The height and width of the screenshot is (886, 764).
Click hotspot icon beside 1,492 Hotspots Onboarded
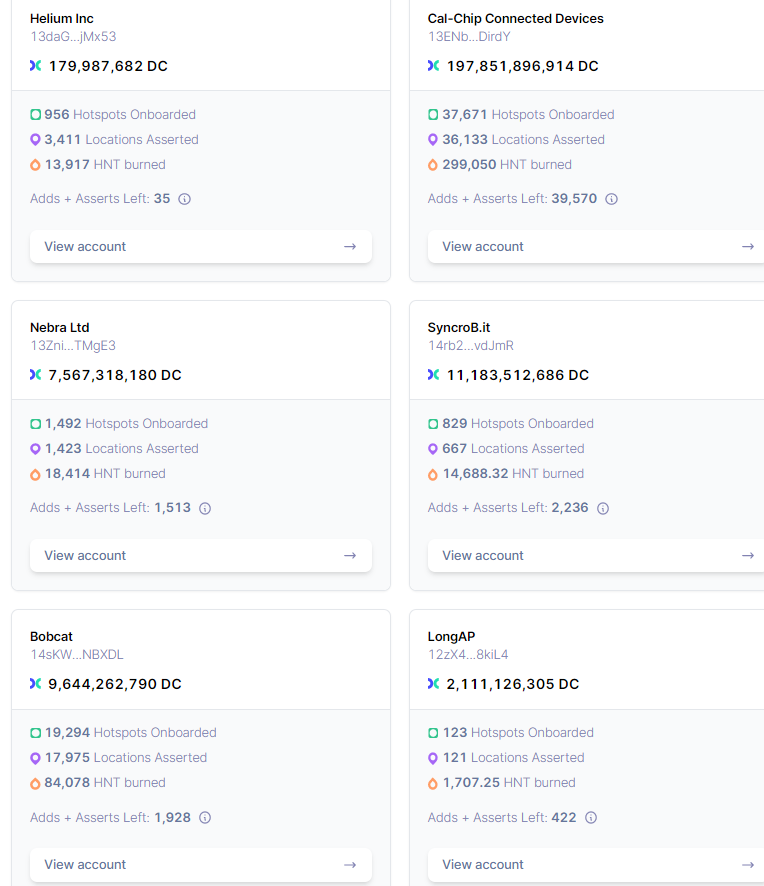[x=36, y=424]
